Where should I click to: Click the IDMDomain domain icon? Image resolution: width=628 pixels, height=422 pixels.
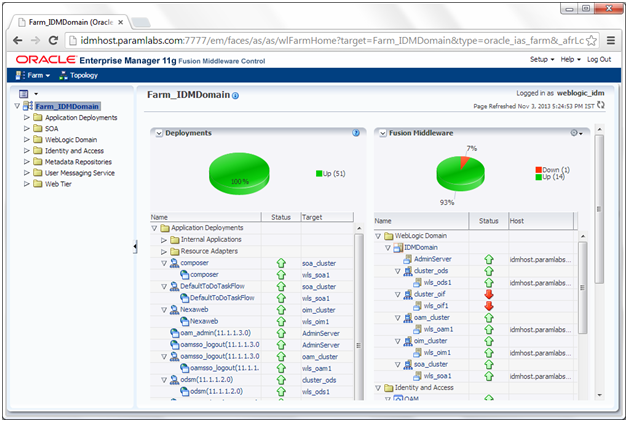click(x=398, y=248)
